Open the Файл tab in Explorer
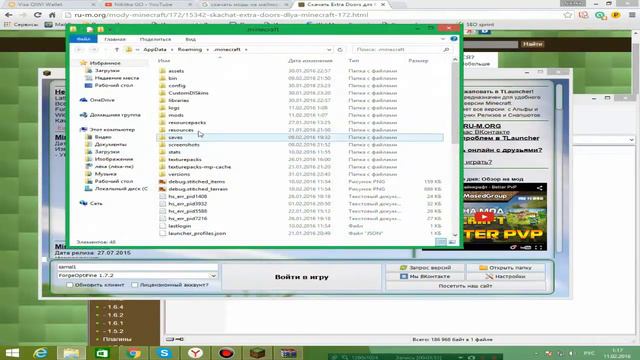 [83, 39]
